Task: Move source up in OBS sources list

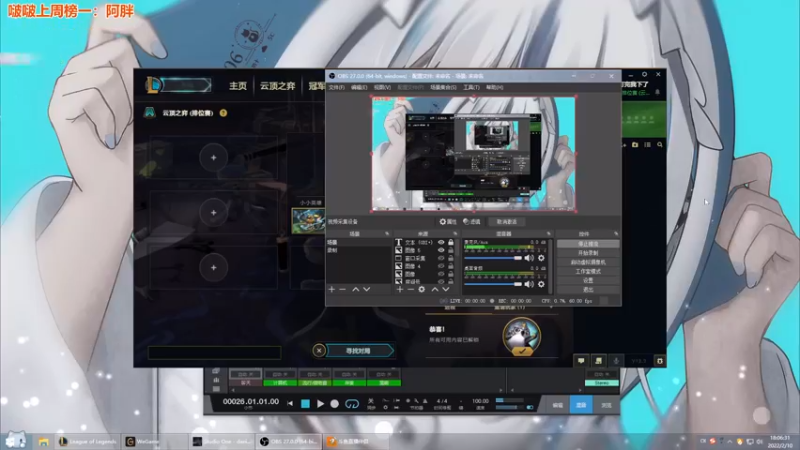Action: pyautogui.click(x=435, y=289)
